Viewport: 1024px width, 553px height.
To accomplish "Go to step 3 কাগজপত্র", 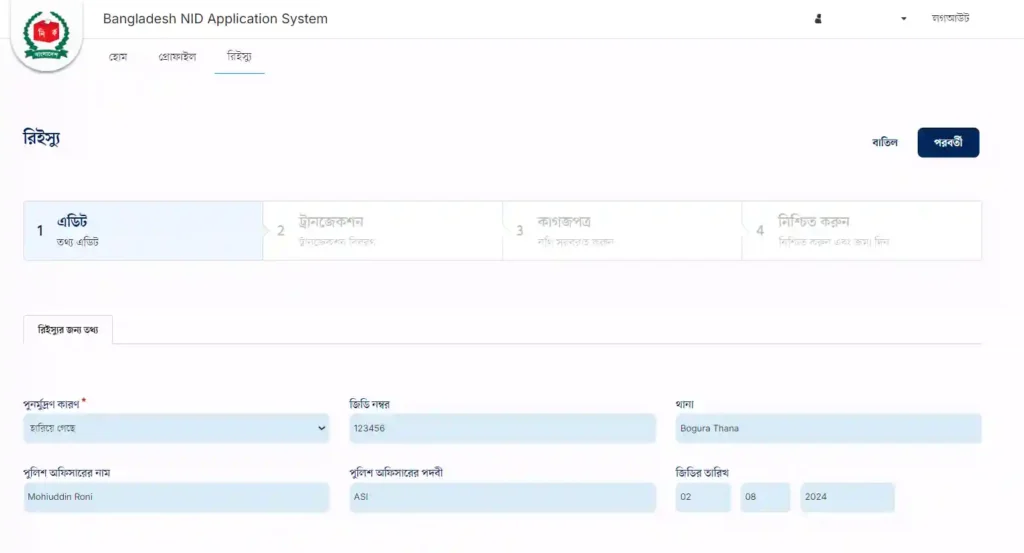I will 622,231.
